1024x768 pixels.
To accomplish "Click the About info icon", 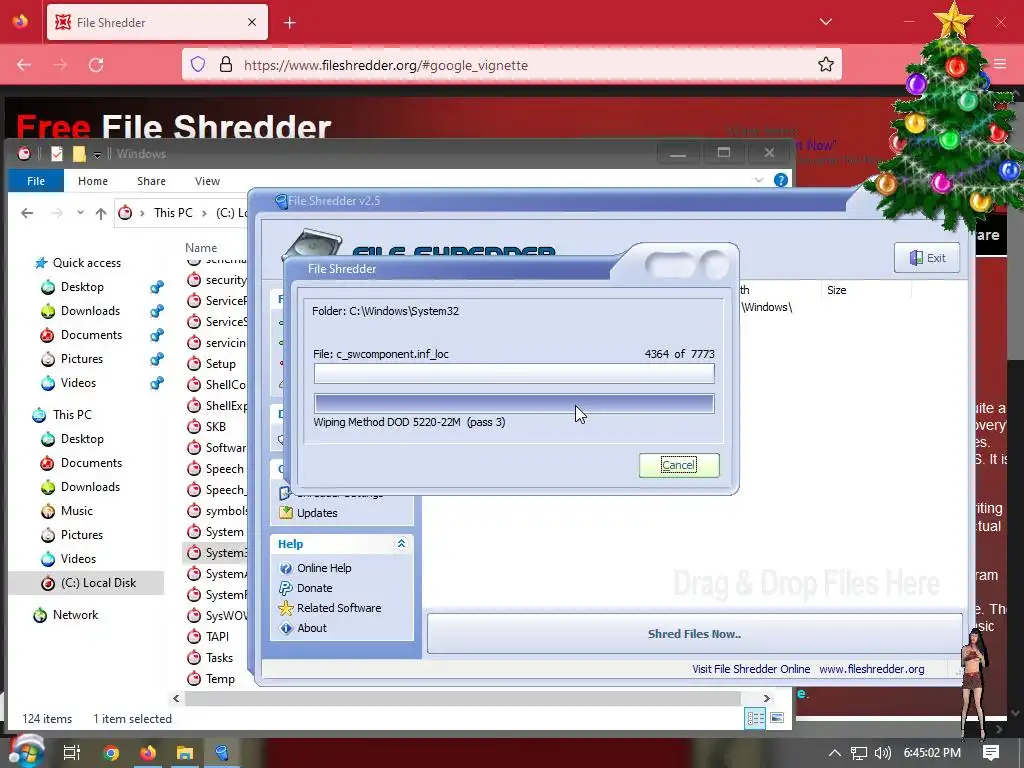I will point(285,628).
